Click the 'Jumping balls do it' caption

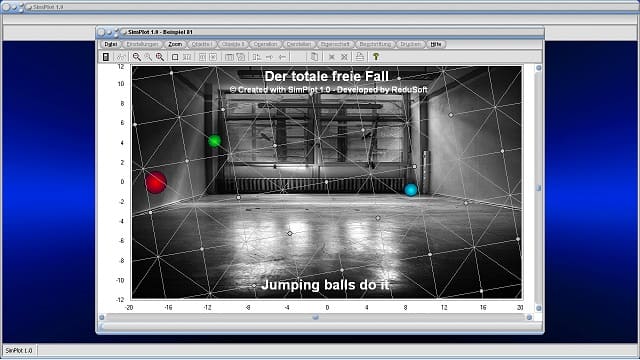click(x=325, y=285)
